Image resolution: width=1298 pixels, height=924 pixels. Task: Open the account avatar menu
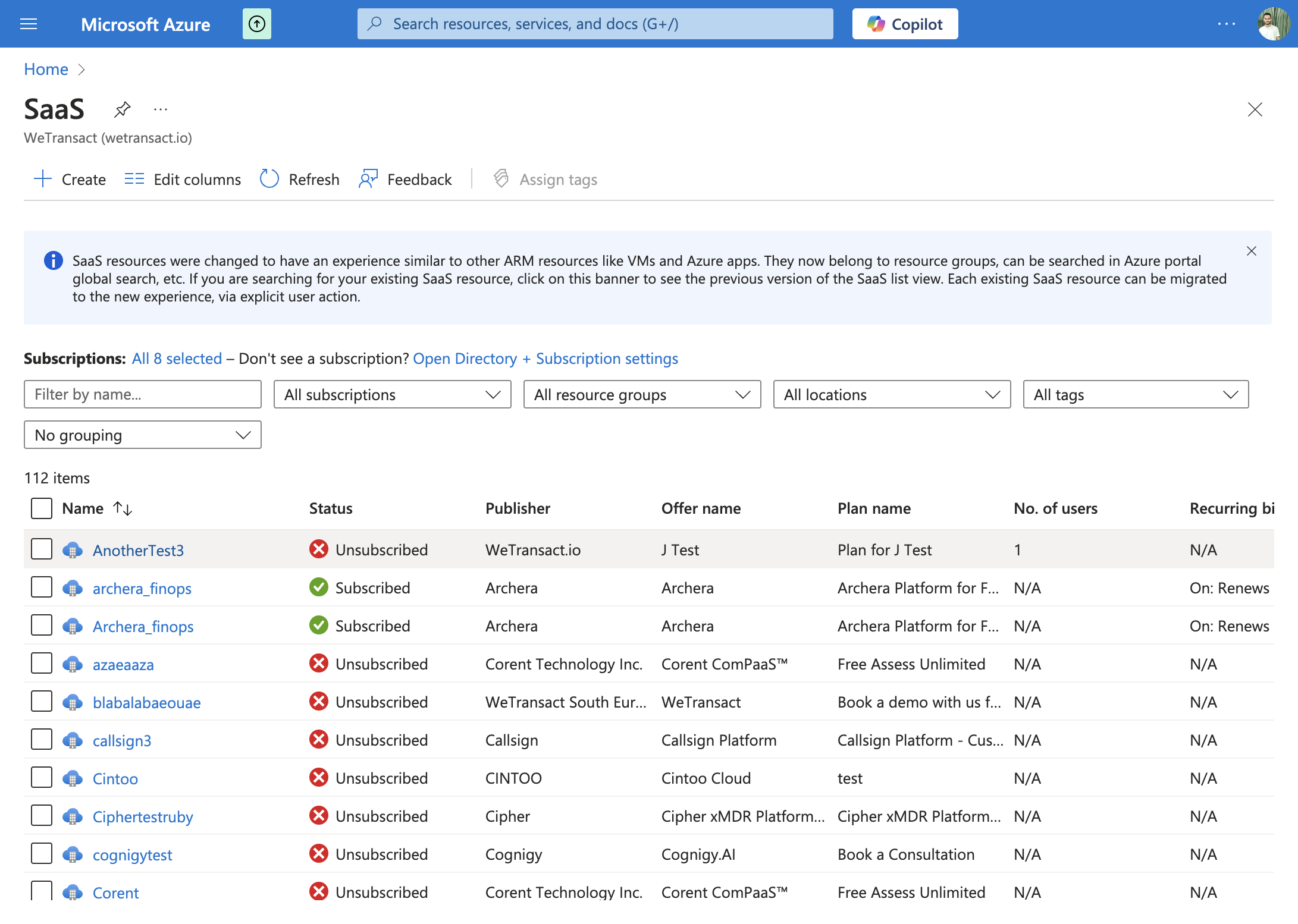1274,24
